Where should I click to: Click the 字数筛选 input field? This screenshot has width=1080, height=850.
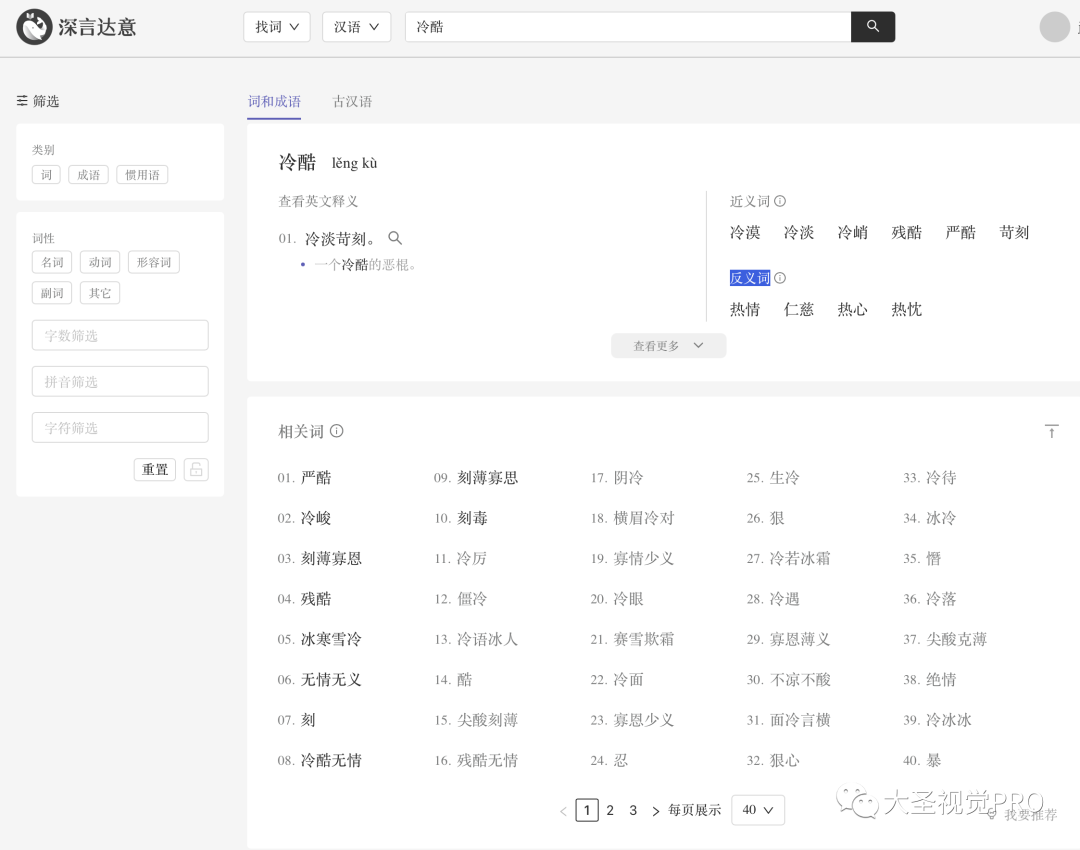pyautogui.click(x=120, y=335)
